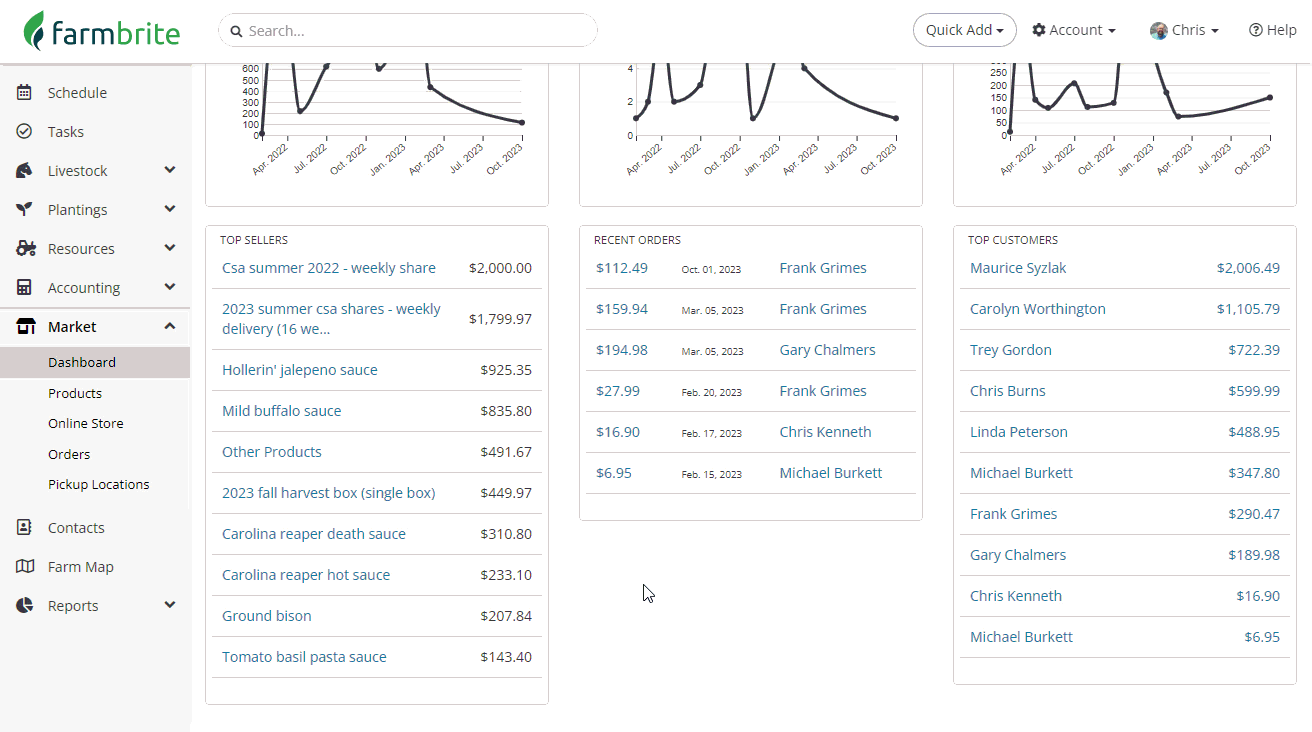The image size is (1312, 732).
Task: Go to Online Store submenu item
Action: (86, 423)
